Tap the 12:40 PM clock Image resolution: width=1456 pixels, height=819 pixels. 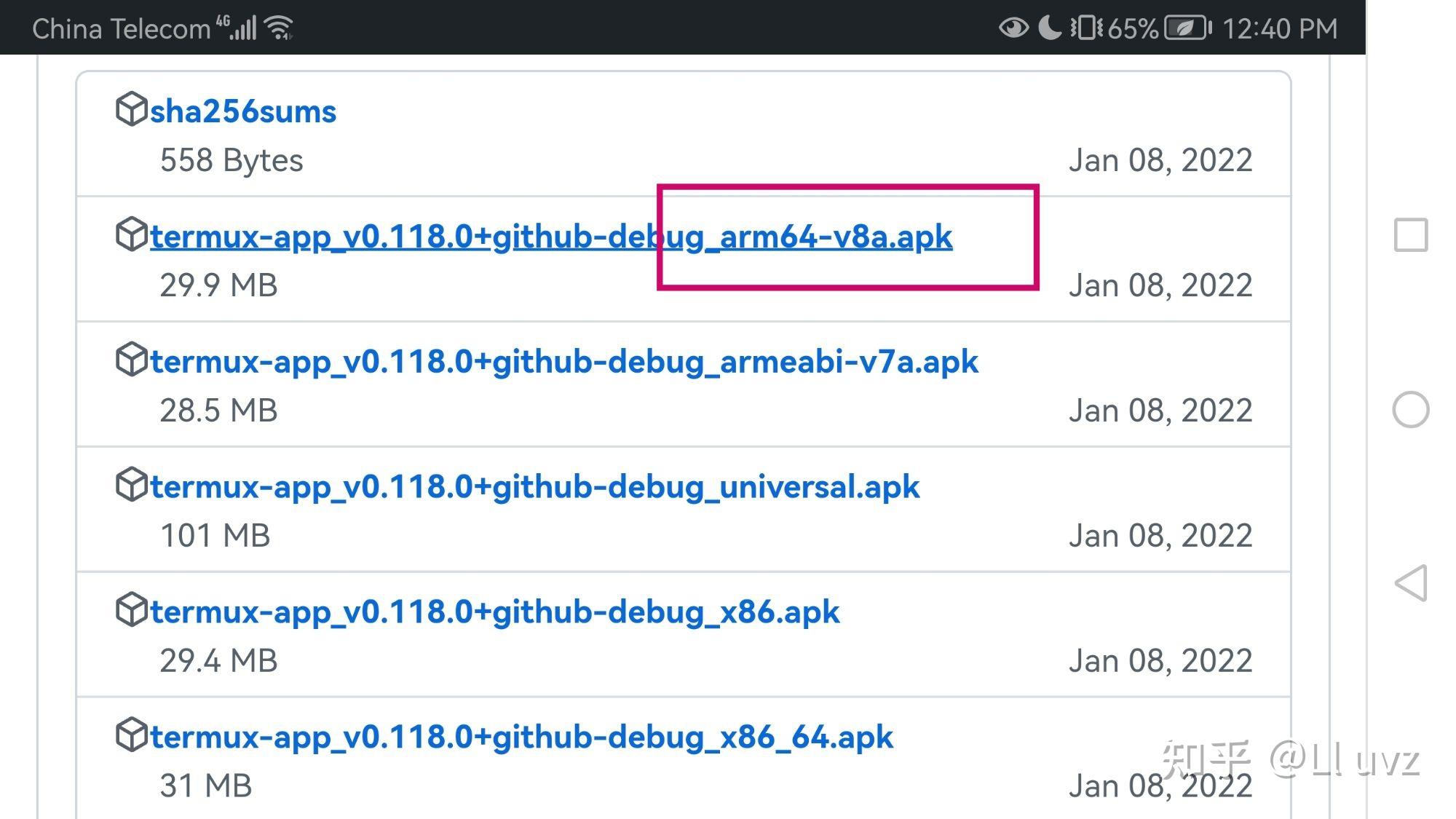pyautogui.click(x=1280, y=28)
